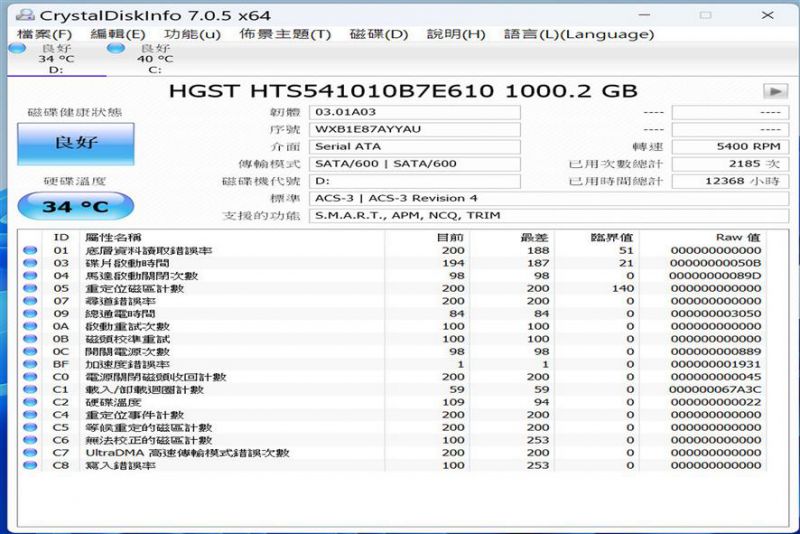The image size is (800, 534).
Task: Click status icon for attribute 04
Action: [x=30, y=276]
